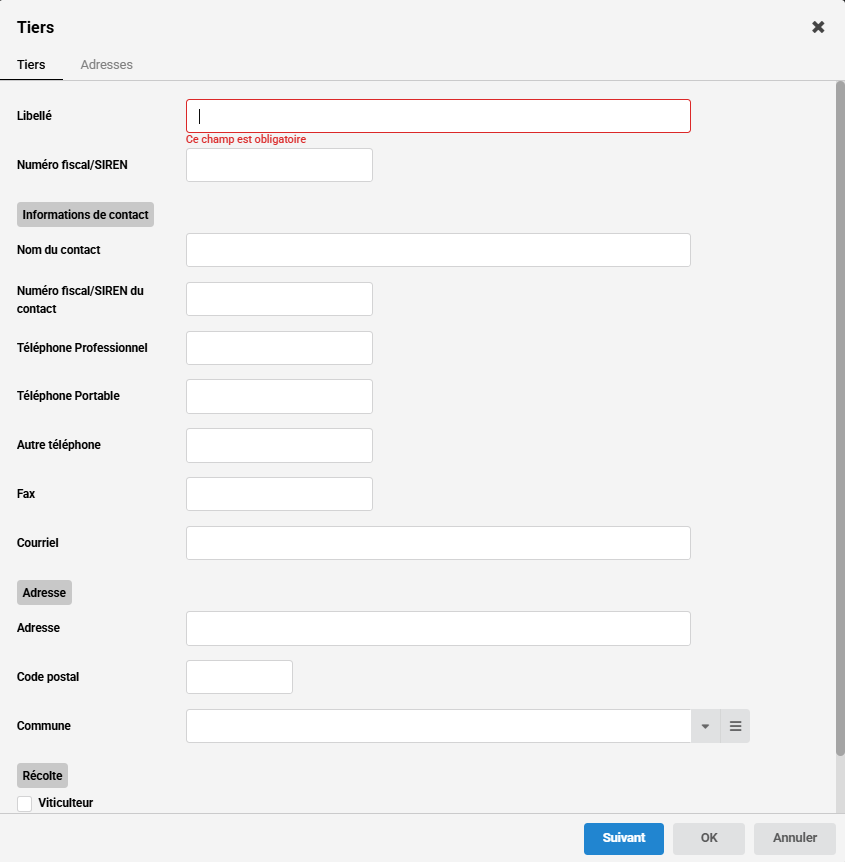Click the Numéro fiscal/SIREN field
The width and height of the screenshot is (845, 862).
(x=279, y=165)
